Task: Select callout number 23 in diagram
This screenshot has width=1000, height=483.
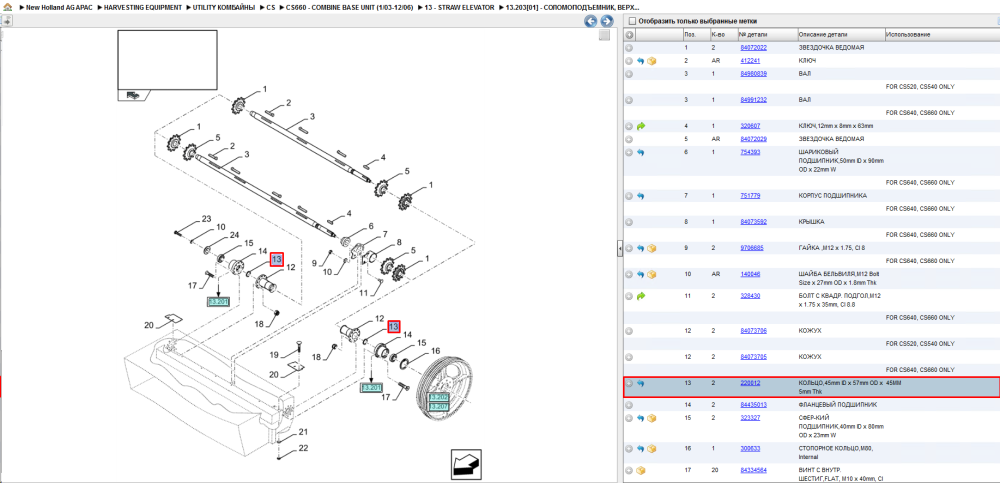Action: coord(206,219)
